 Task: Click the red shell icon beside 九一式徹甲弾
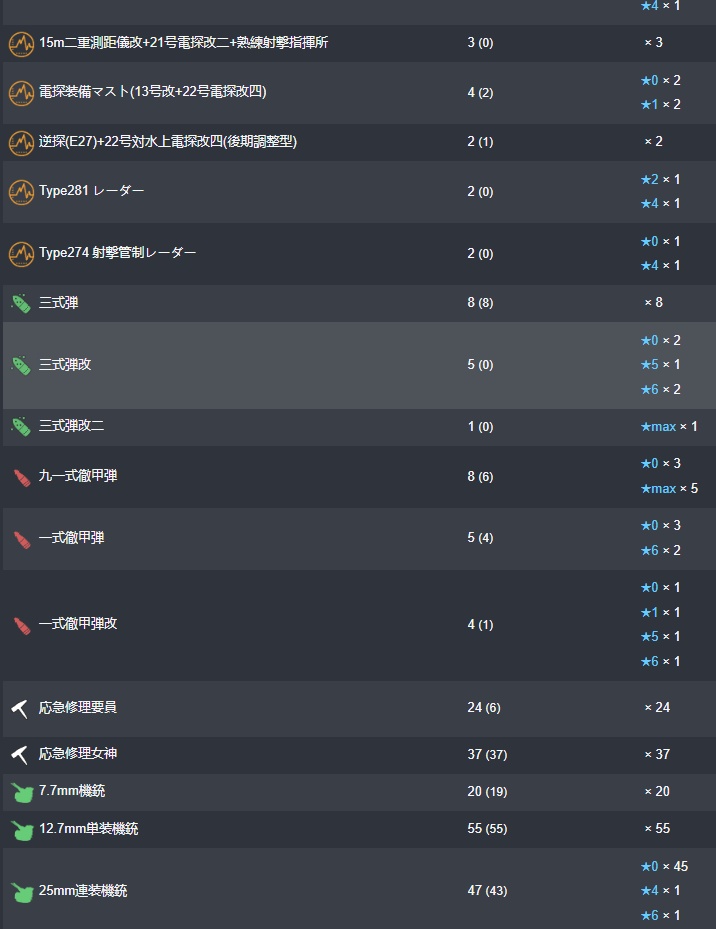point(21,477)
